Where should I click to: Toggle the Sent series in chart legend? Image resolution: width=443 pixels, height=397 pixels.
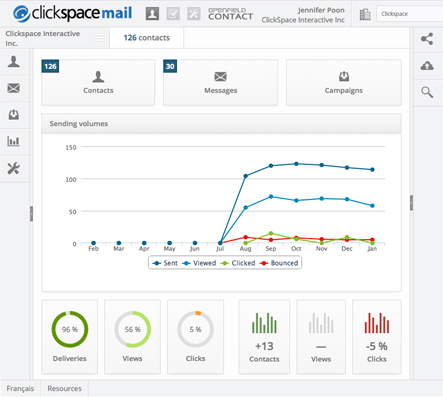click(165, 263)
